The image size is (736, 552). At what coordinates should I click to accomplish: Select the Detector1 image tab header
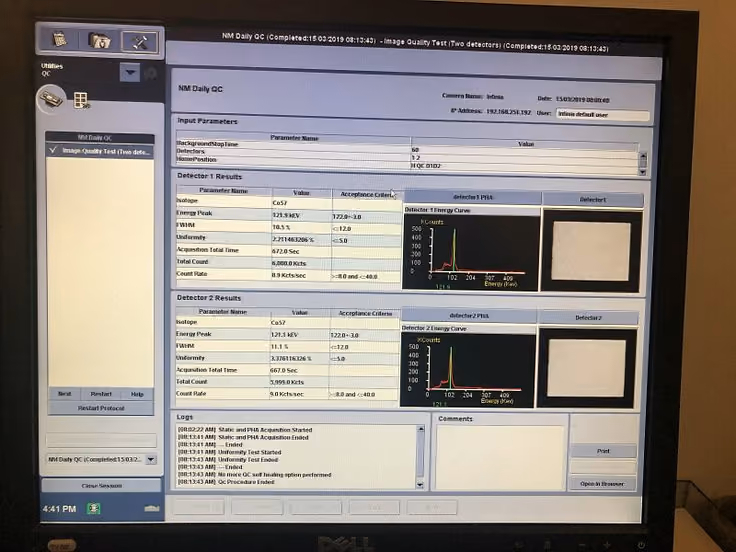[593, 199]
